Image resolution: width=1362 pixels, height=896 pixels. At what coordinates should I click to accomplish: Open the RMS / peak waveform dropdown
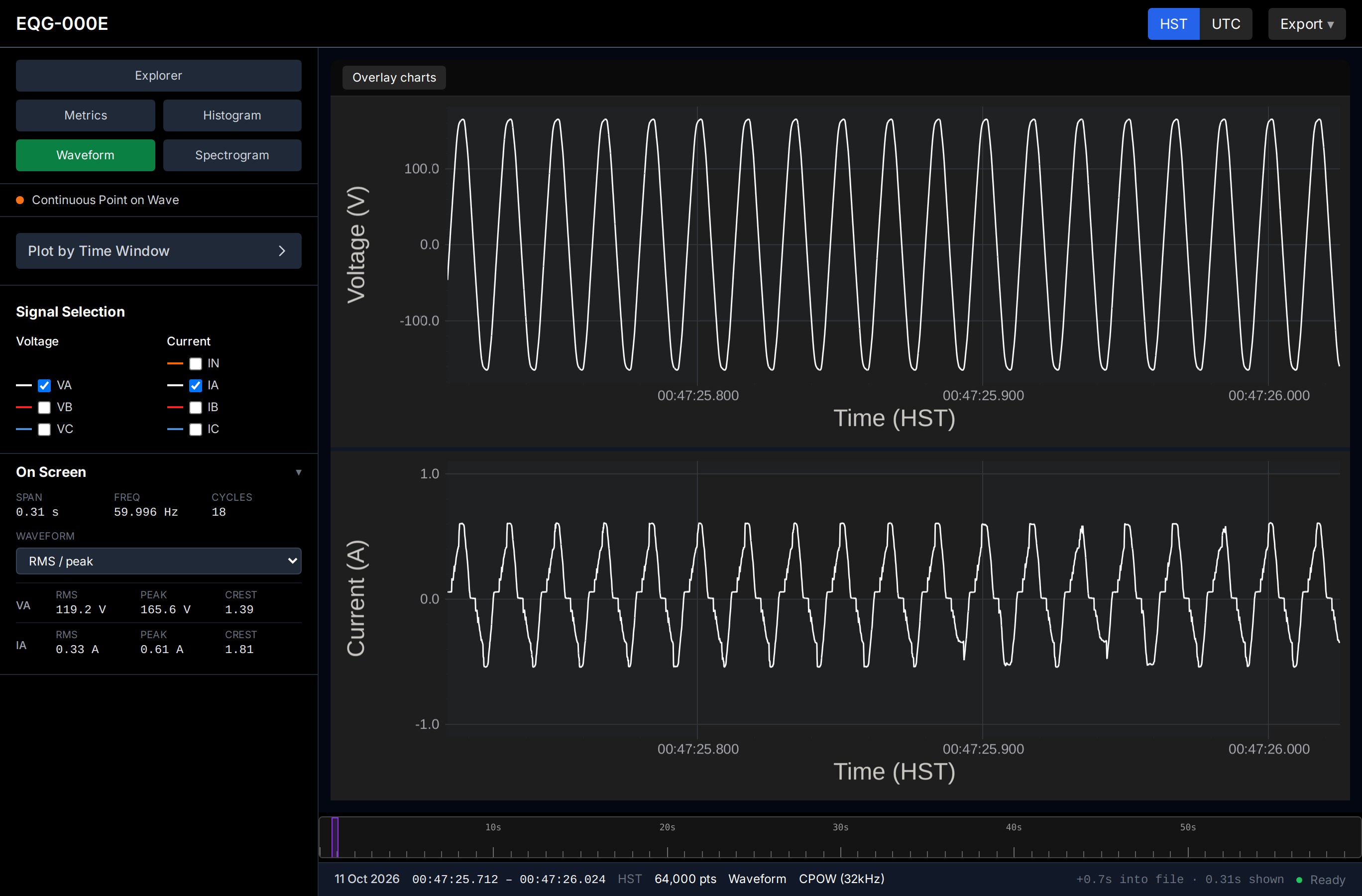(x=158, y=560)
